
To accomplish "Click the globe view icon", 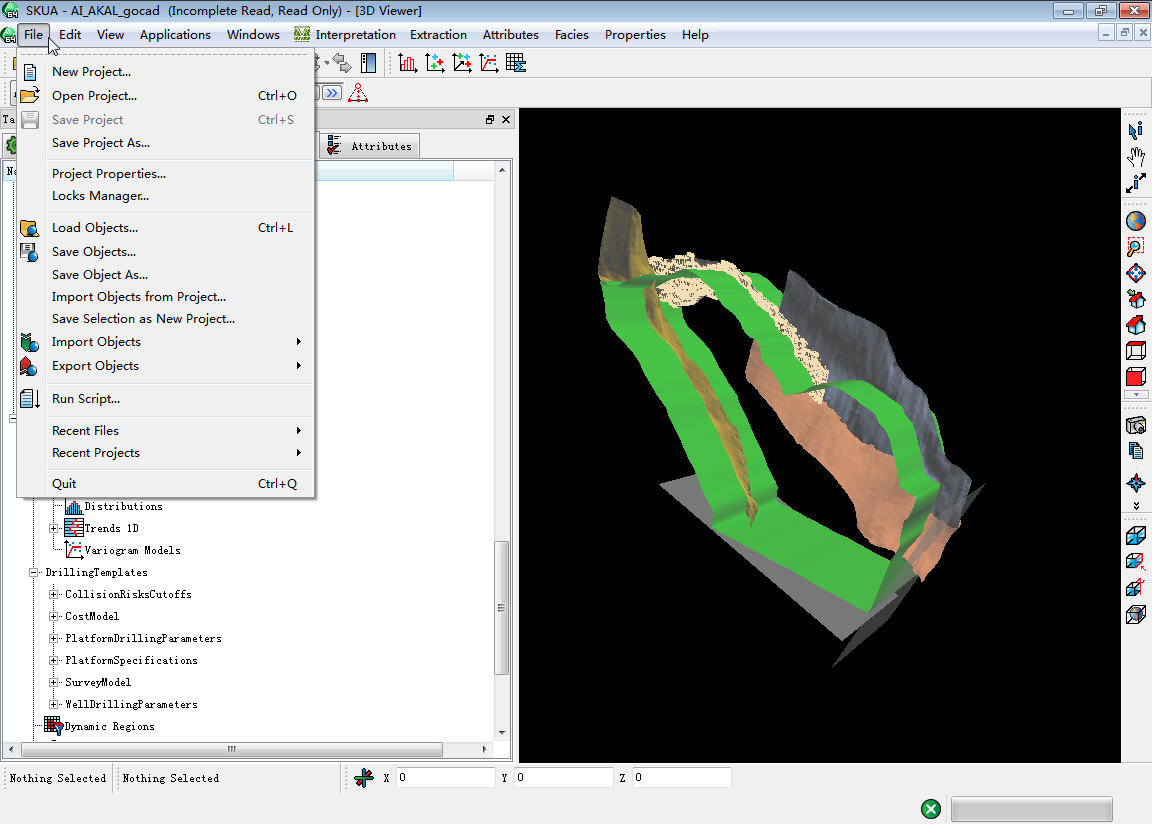I will coord(1136,221).
